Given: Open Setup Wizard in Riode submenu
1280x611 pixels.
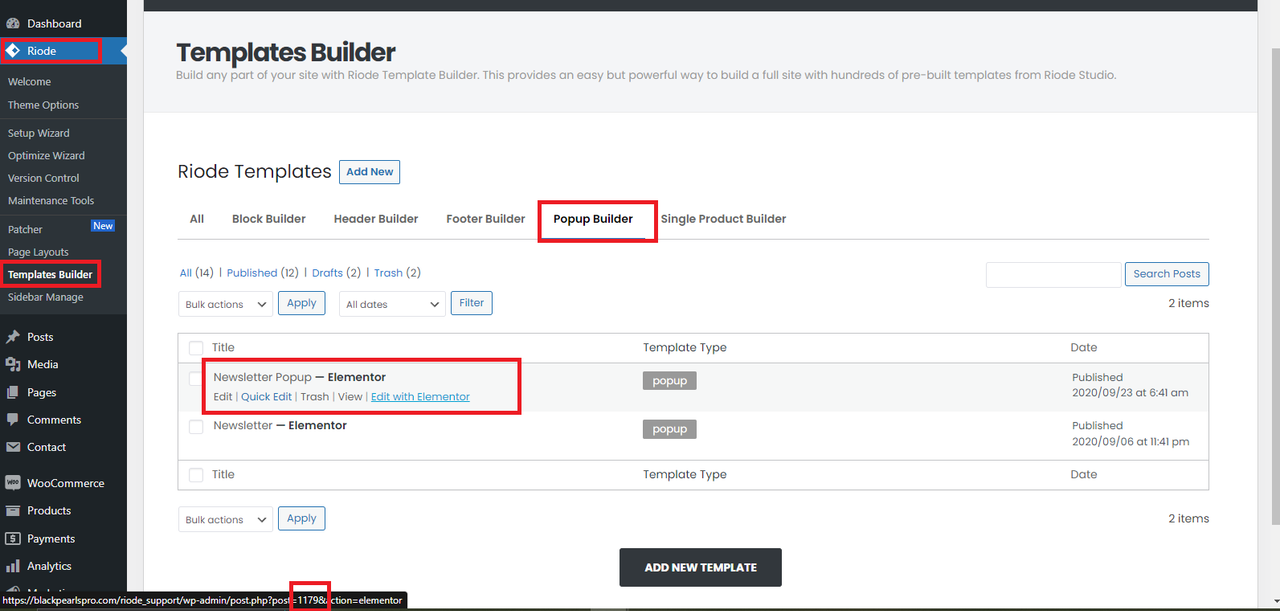Looking at the screenshot, I should [39, 133].
